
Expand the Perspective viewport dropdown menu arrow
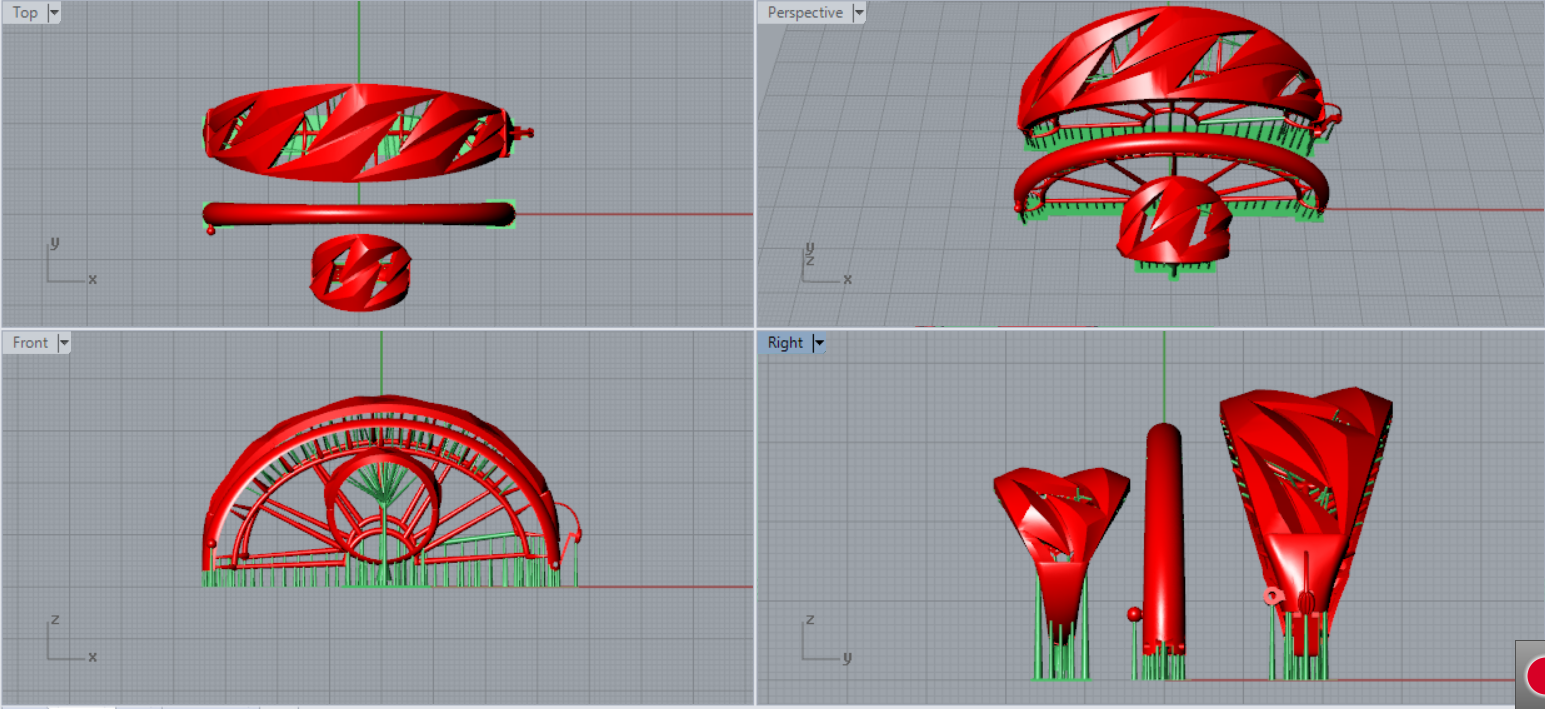(x=858, y=13)
